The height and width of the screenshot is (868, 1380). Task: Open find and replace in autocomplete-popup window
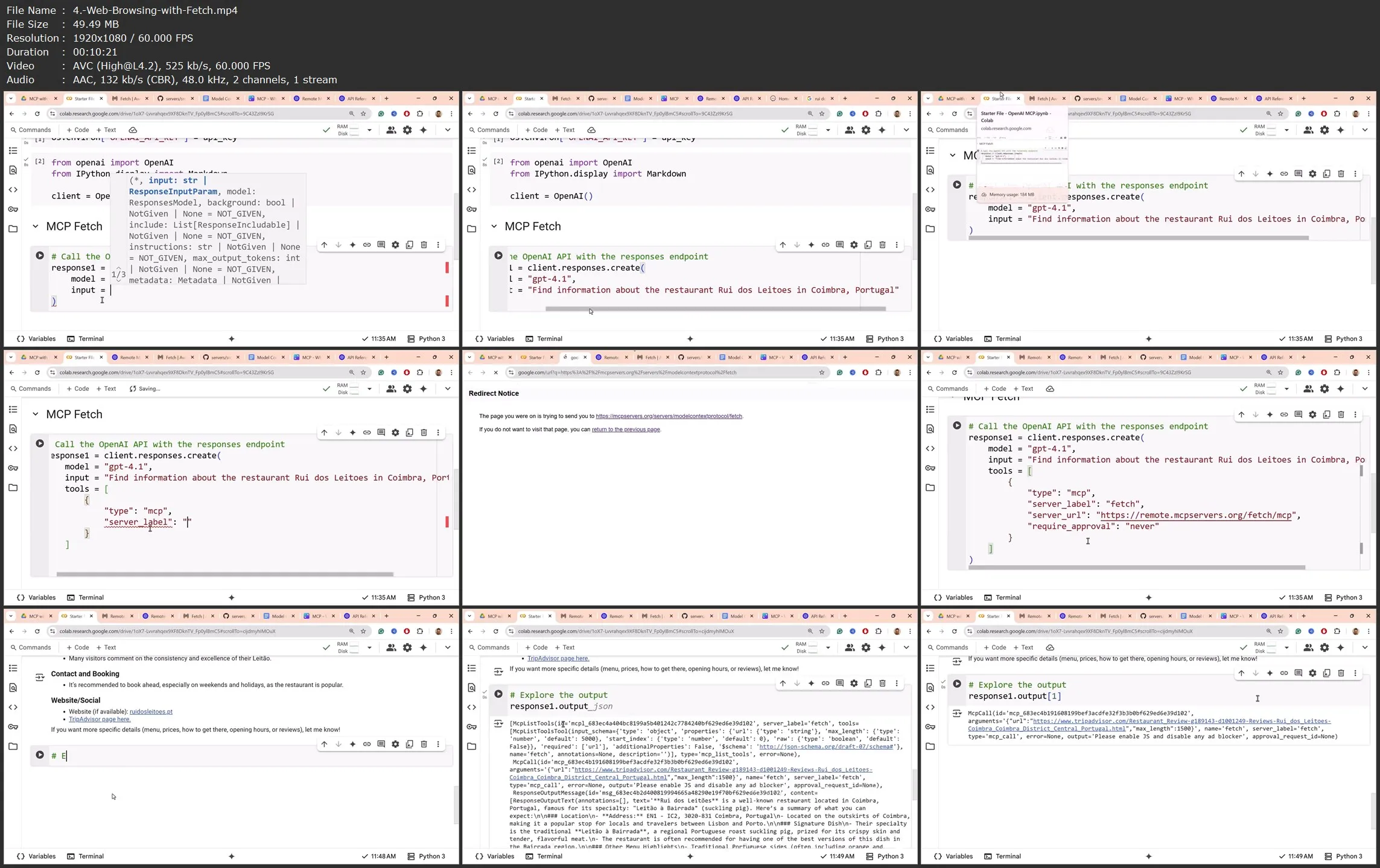click(13, 170)
